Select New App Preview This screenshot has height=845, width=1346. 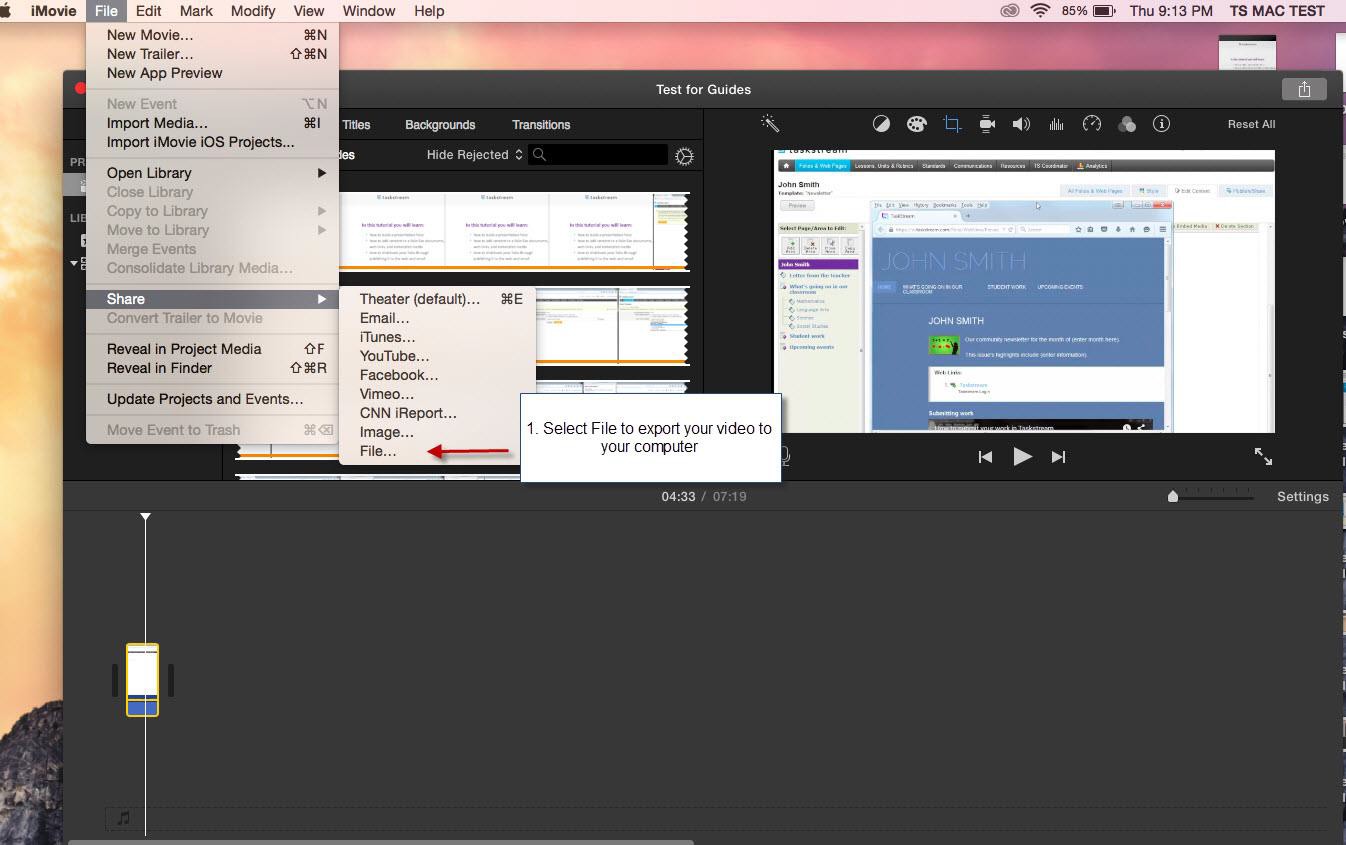pos(212,73)
